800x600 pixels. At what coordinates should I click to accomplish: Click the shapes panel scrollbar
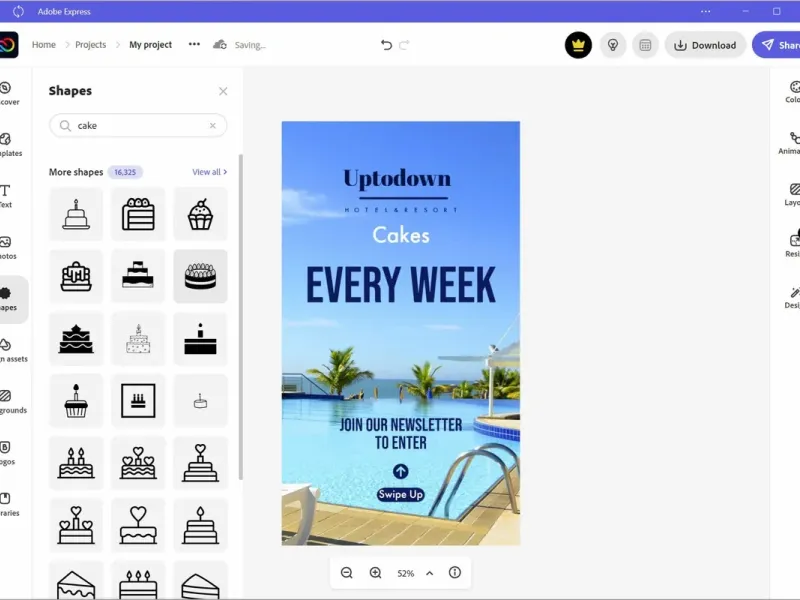point(241,316)
